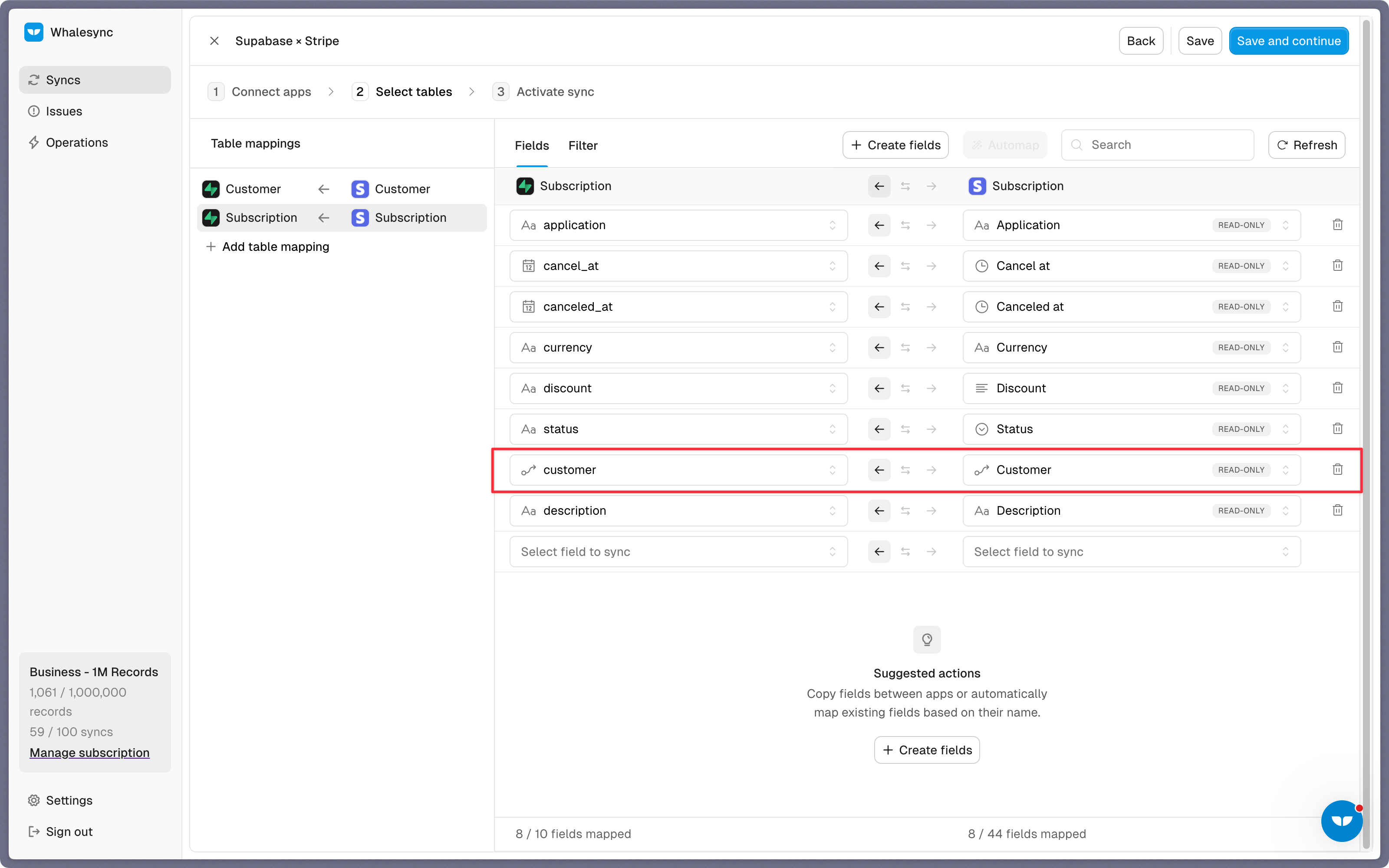Close the Supabase × Stripe sync editor

click(x=214, y=41)
